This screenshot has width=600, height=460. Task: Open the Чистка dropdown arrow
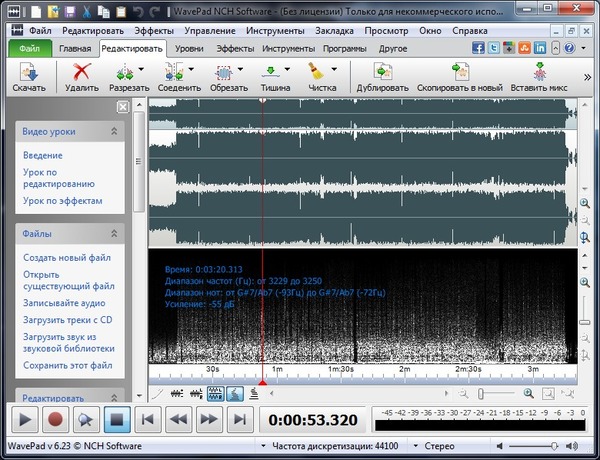[x=334, y=69]
